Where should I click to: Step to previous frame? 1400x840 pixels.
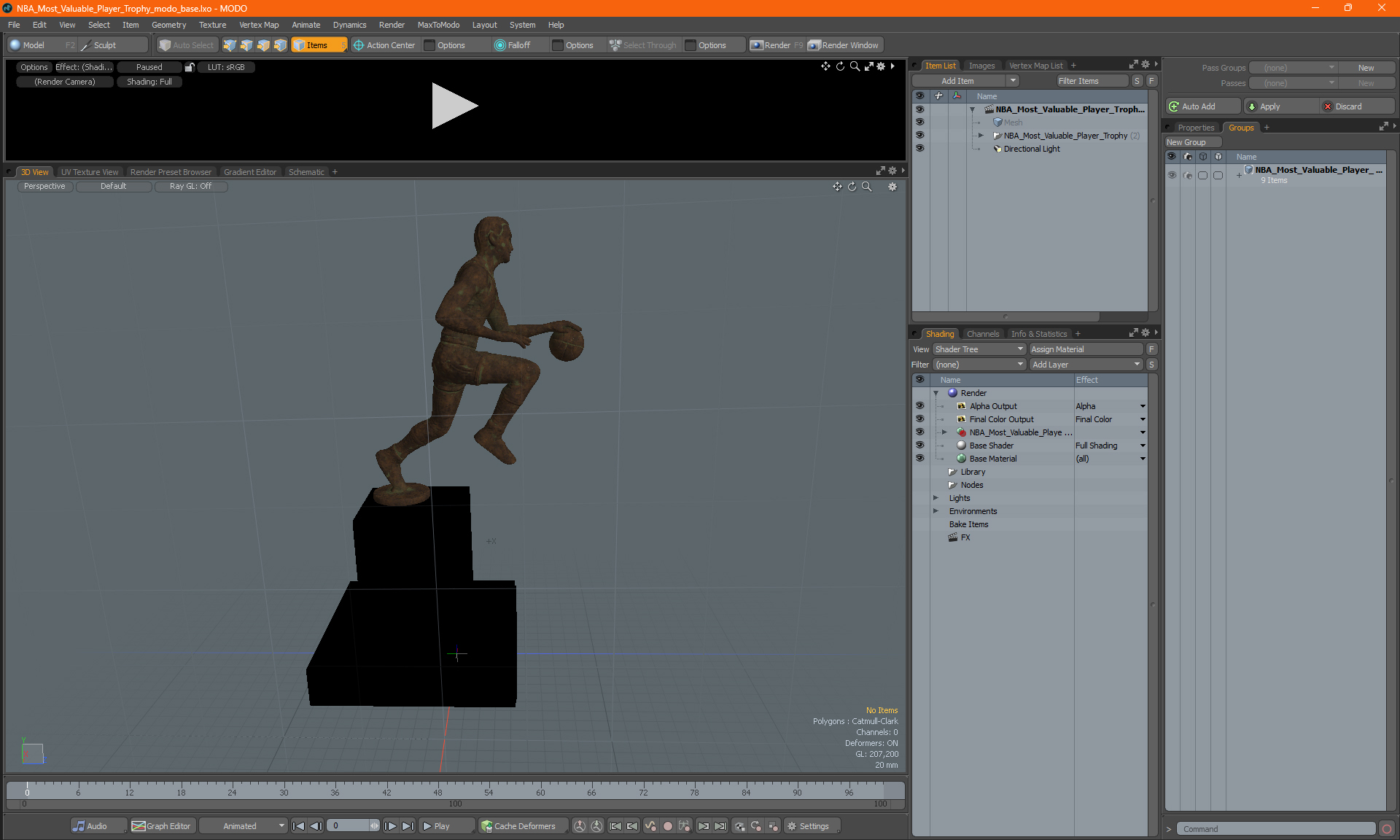[x=316, y=826]
